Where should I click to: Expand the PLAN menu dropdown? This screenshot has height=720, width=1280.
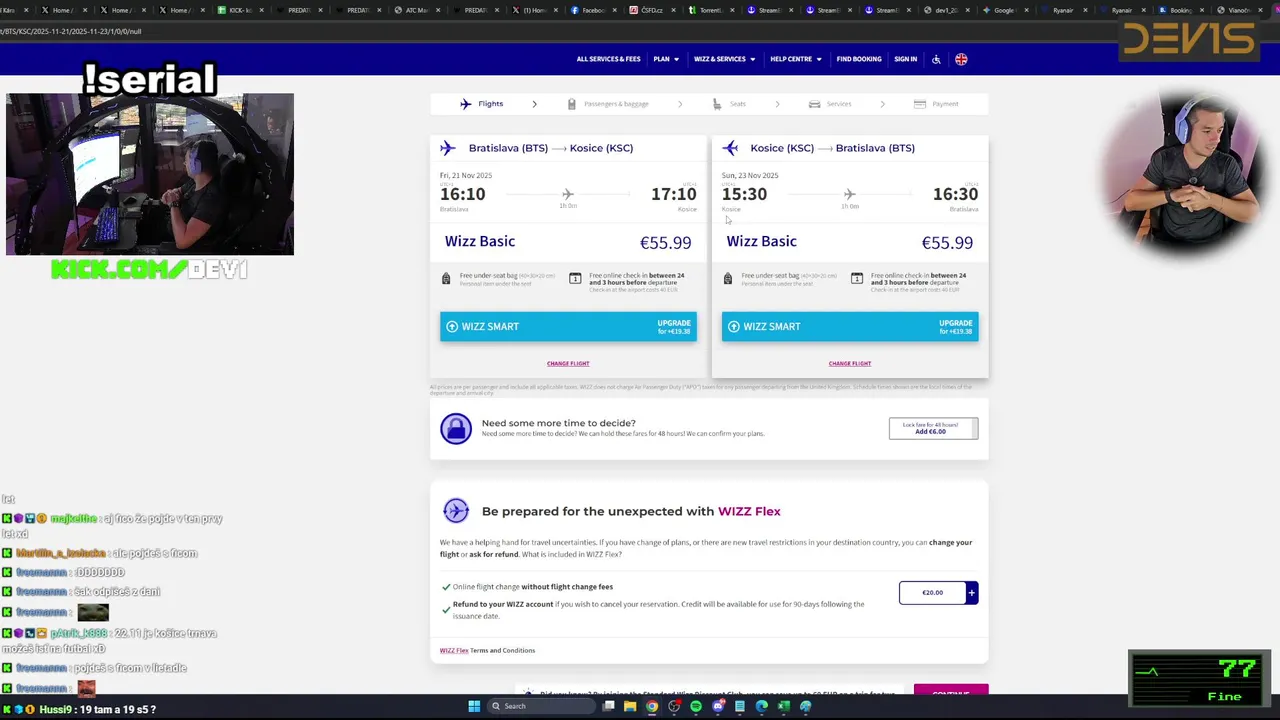(666, 59)
